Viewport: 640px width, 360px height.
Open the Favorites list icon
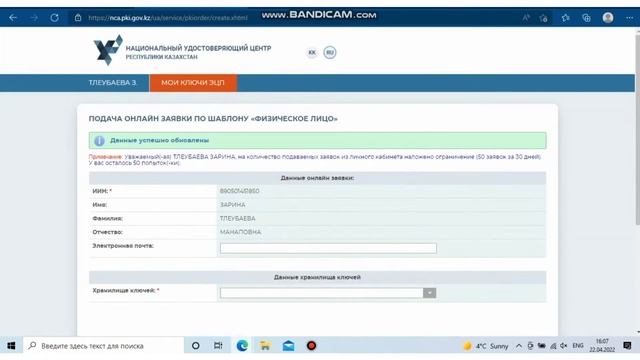565,18
